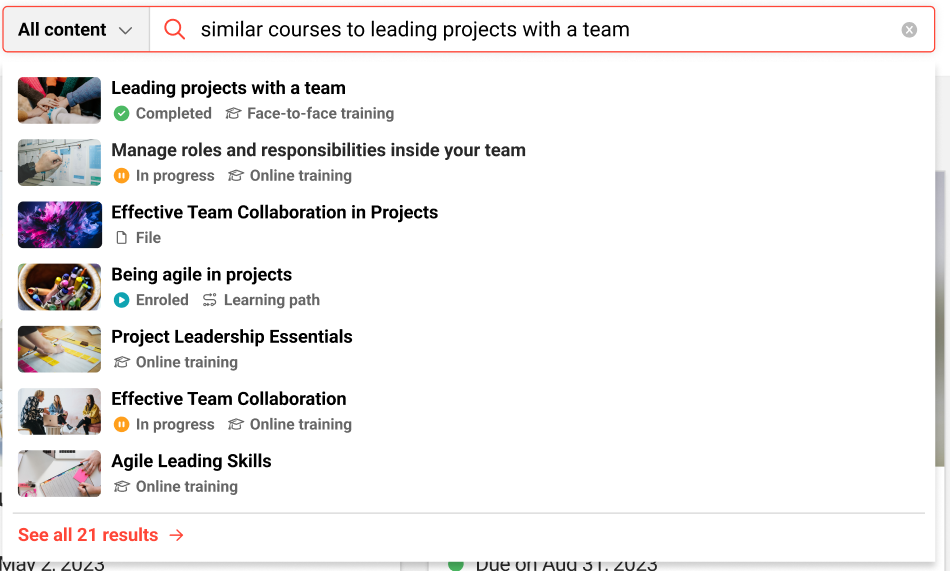Click the Learning path icon
Image resolution: width=950 pixels, height=571 pixels.
pyautogui.click(x=210, y=300)
